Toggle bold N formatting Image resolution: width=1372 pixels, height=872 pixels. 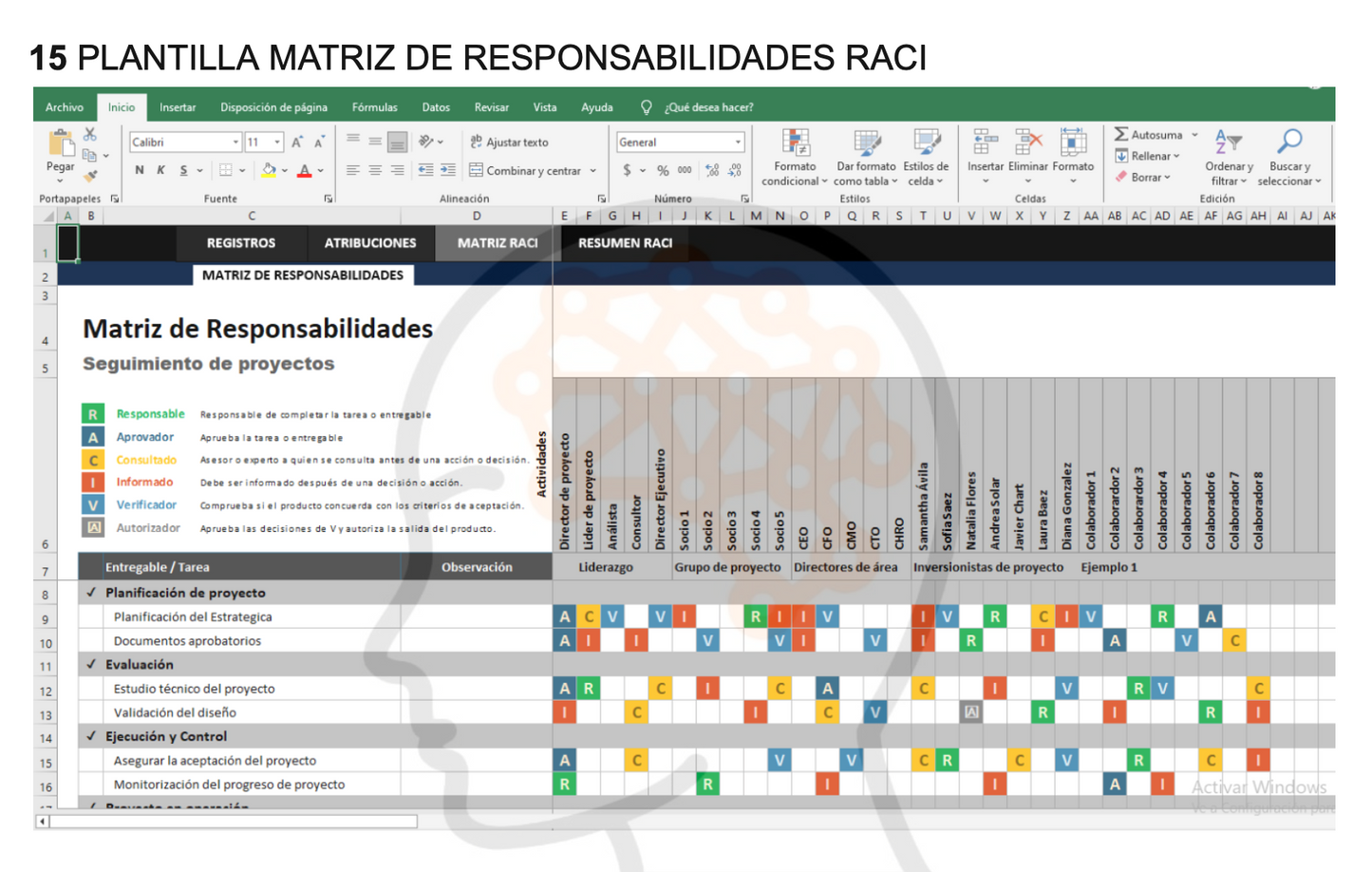tap(140, 171)
